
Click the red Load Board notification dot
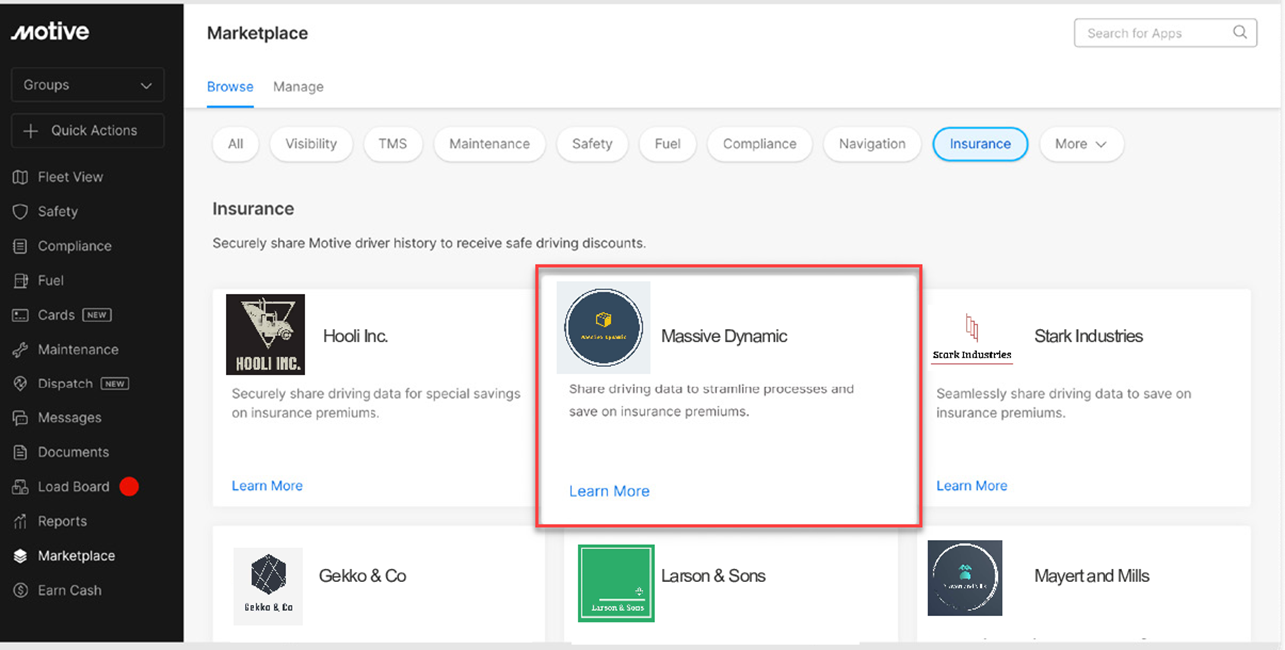coord(129,487)
